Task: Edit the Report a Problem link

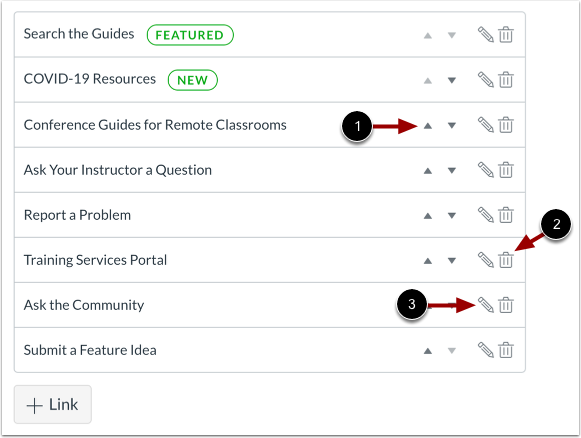Action: (485, 215)
